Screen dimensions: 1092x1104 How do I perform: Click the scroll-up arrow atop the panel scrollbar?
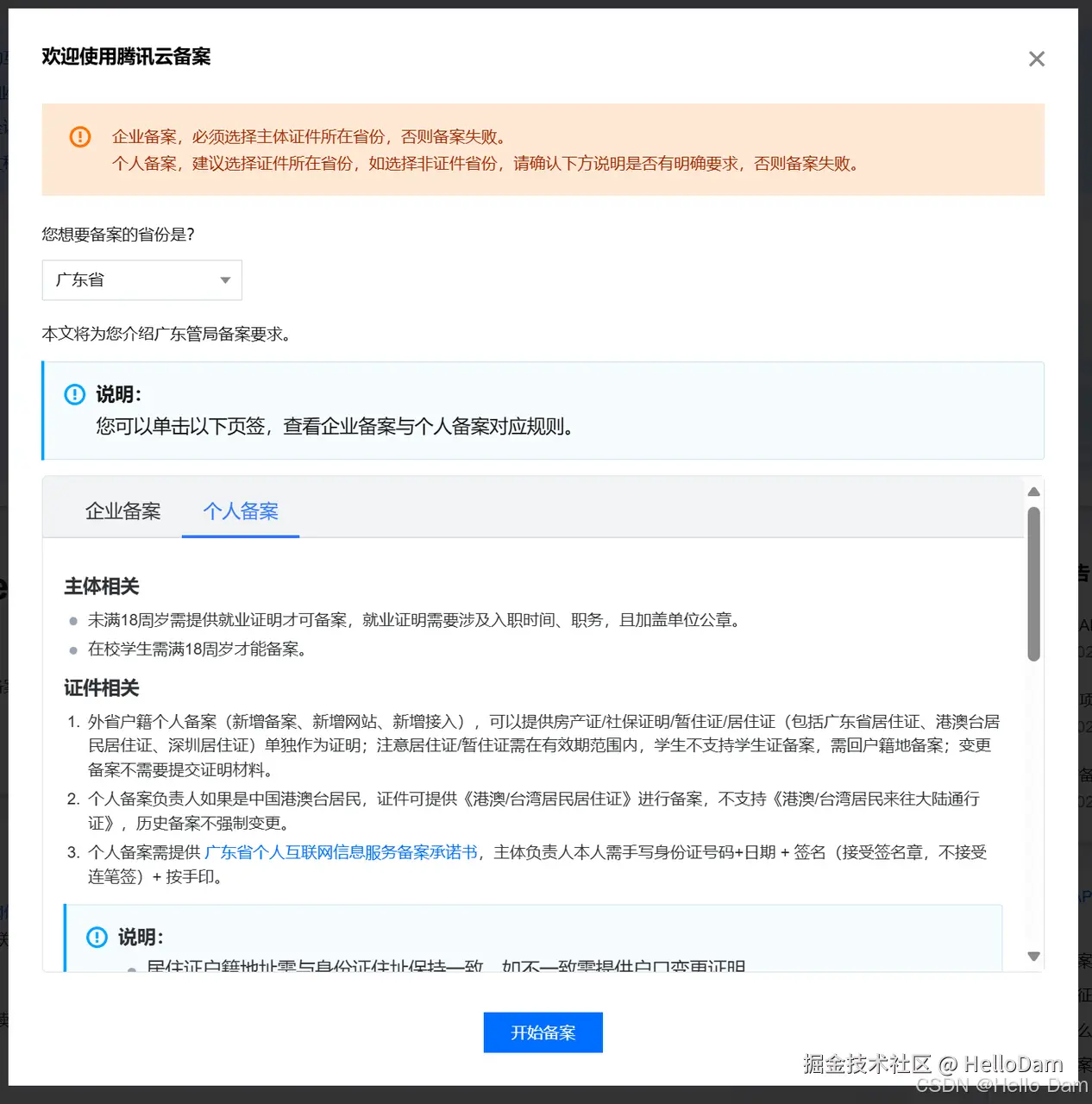click(1033, 492)
